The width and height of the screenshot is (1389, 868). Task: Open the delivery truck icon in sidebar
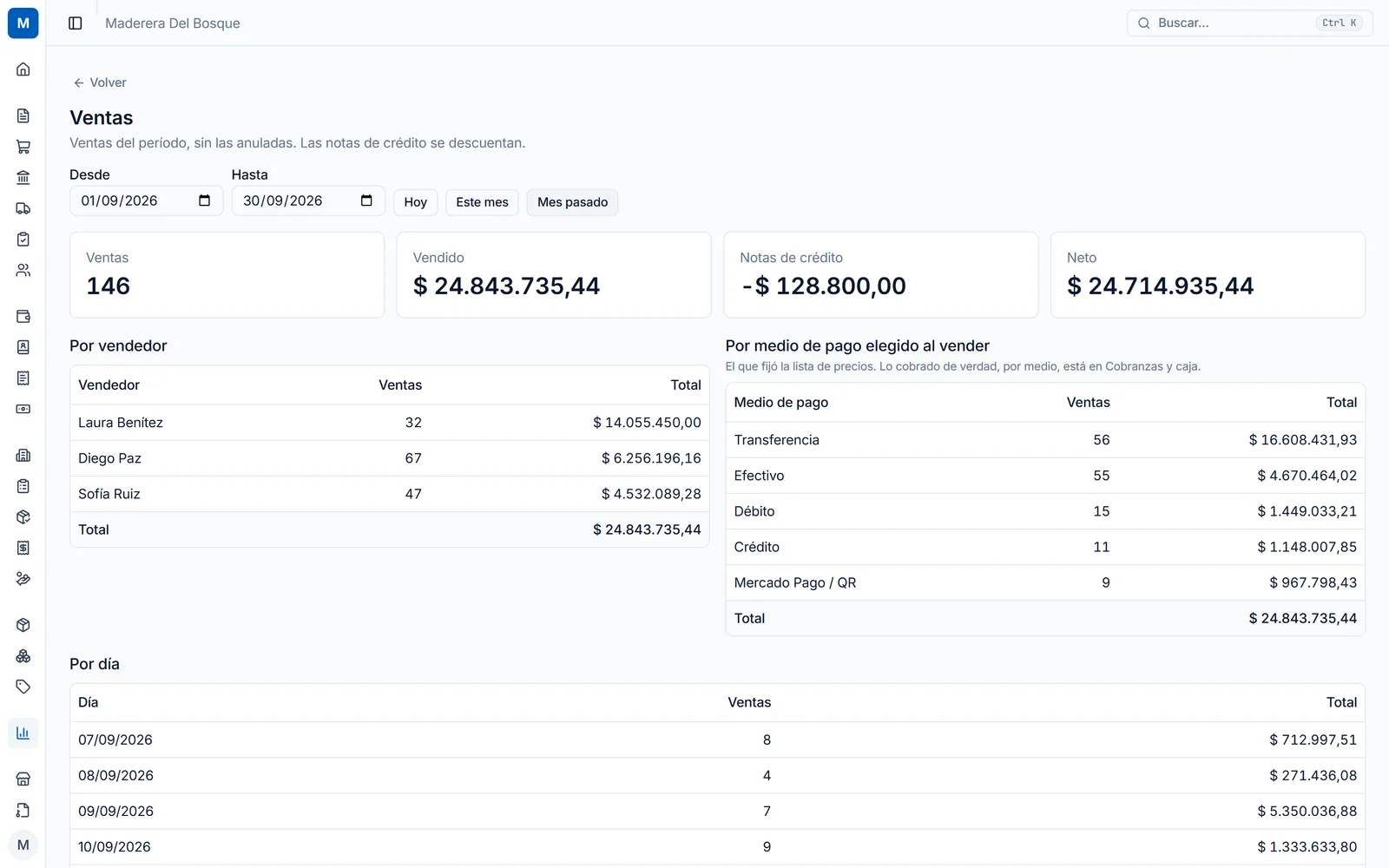[x=23, y=208]
